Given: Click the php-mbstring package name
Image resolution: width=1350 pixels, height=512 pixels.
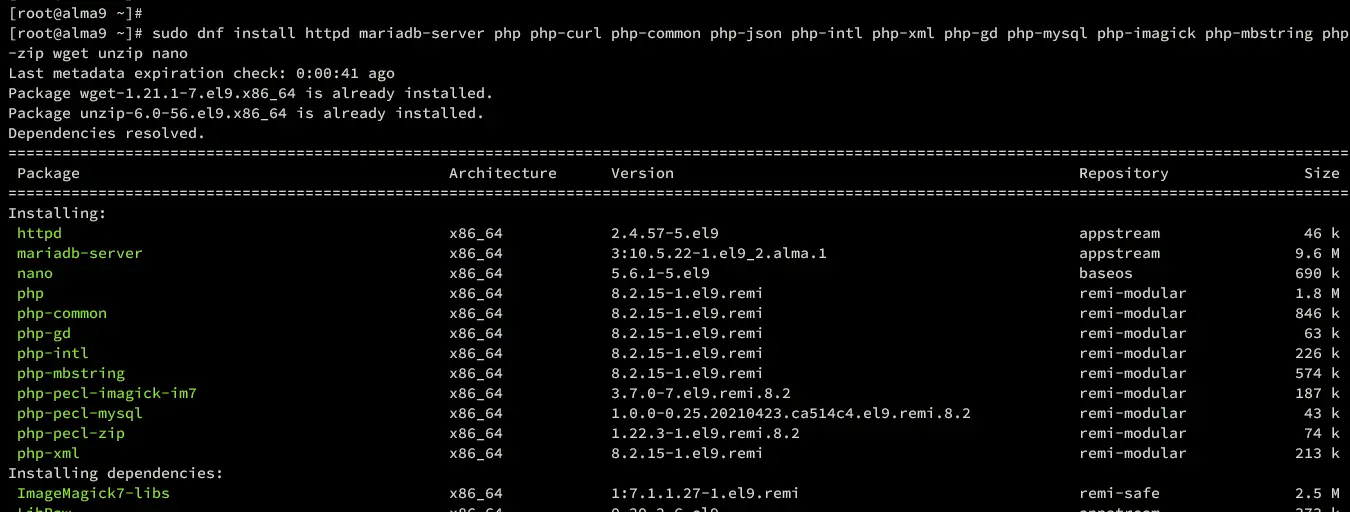Looking at the screenshot, I should tap(71, 373).
